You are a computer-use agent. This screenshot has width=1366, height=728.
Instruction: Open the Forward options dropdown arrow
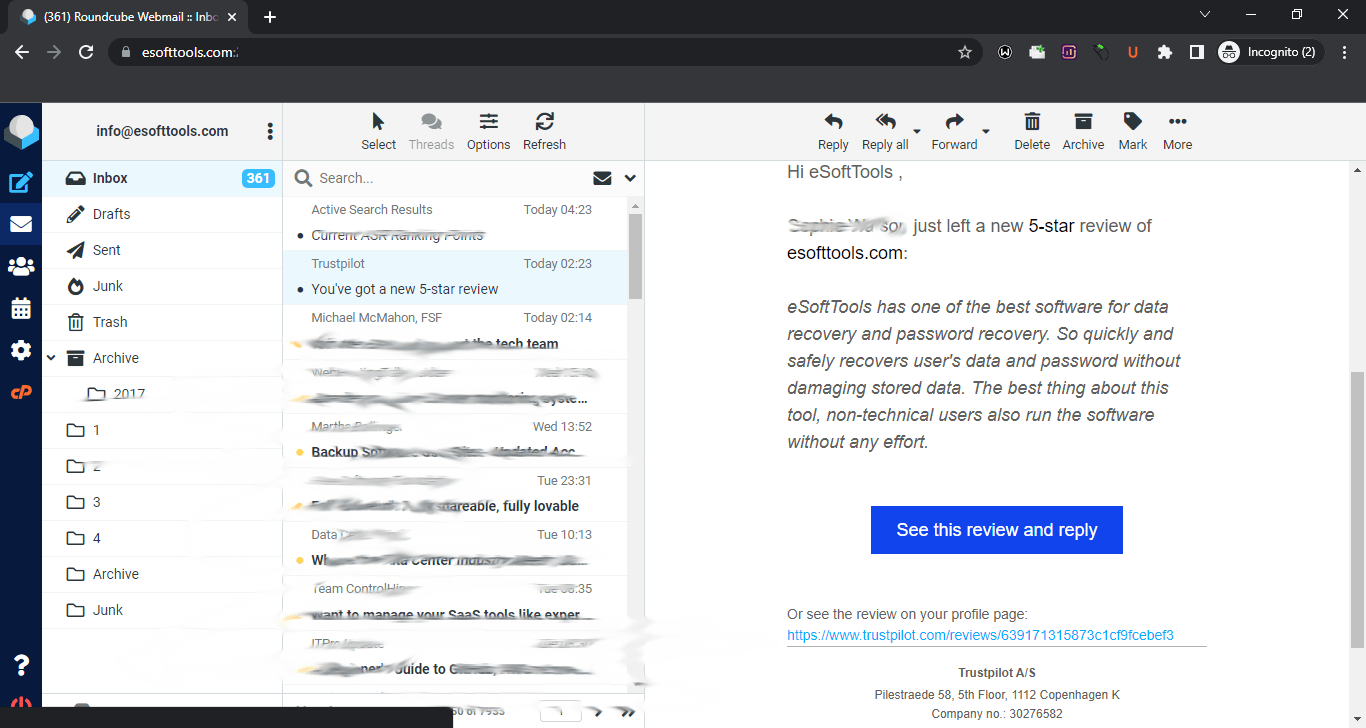click(986, 131)
